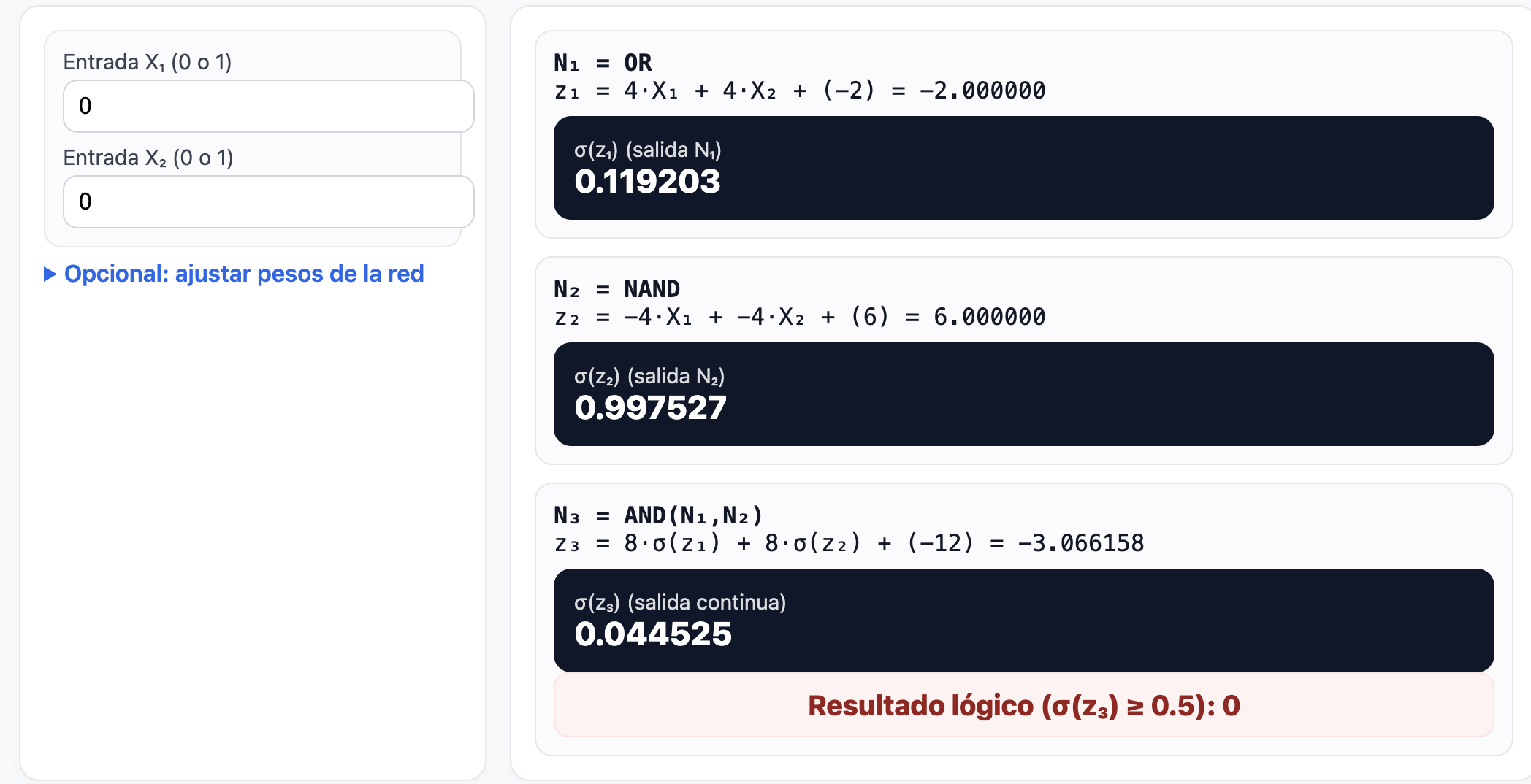Click the z₁ equation line
1531x784 pixels.
[800, 91]
